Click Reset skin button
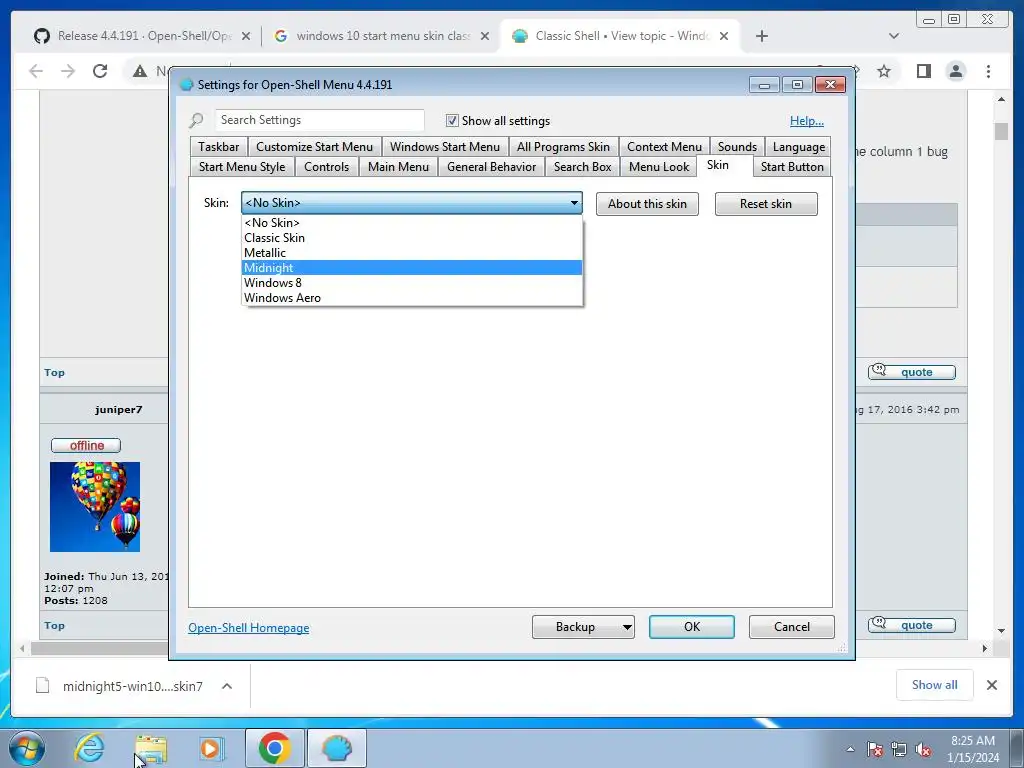The image size is (1024, 768). 765,204
